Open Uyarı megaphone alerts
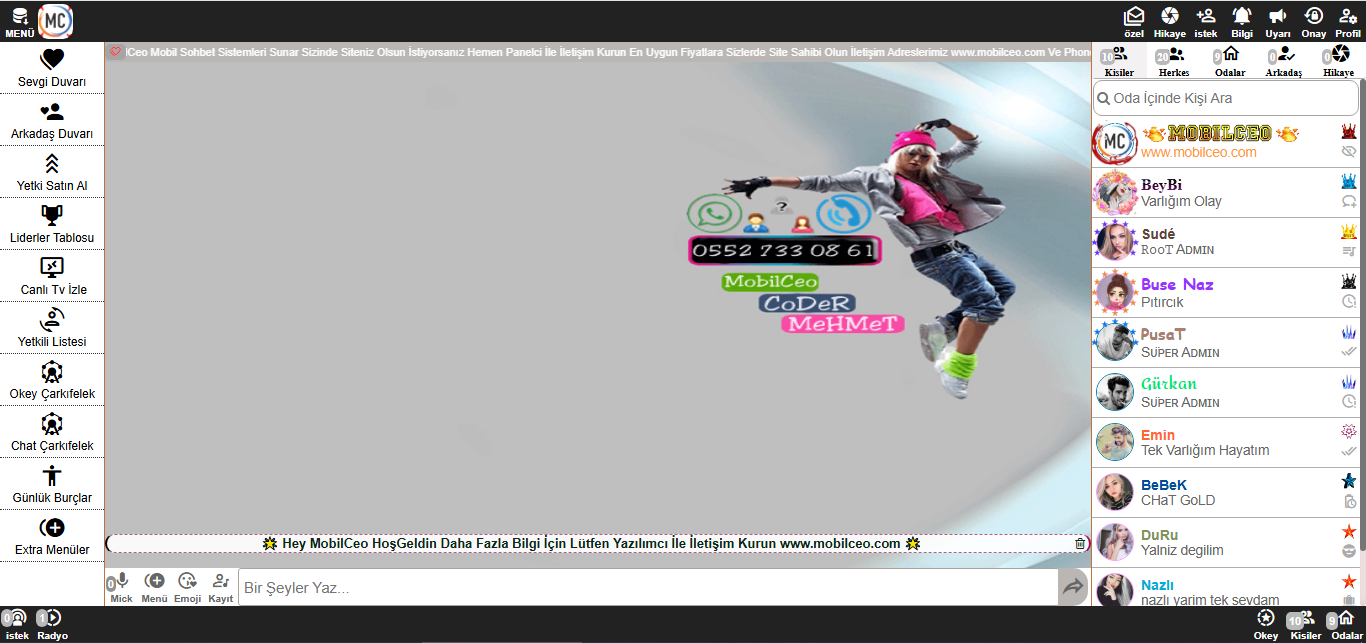 1278,21
